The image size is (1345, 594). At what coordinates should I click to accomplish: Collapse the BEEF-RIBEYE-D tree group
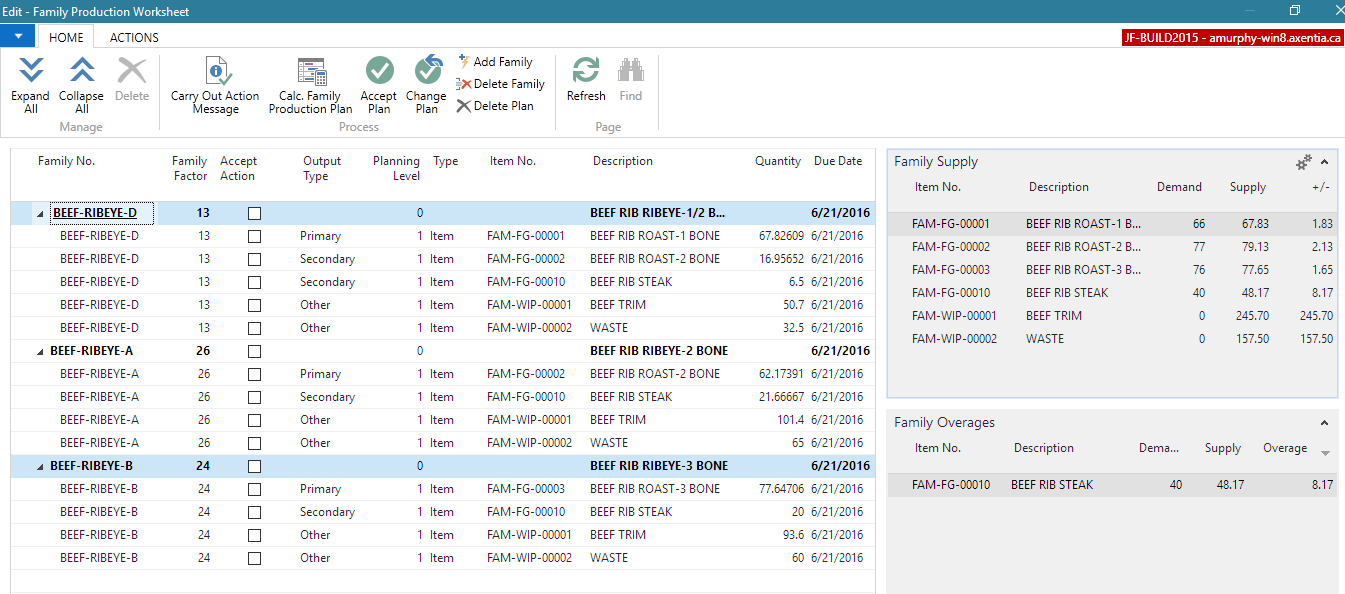point(41,214)
